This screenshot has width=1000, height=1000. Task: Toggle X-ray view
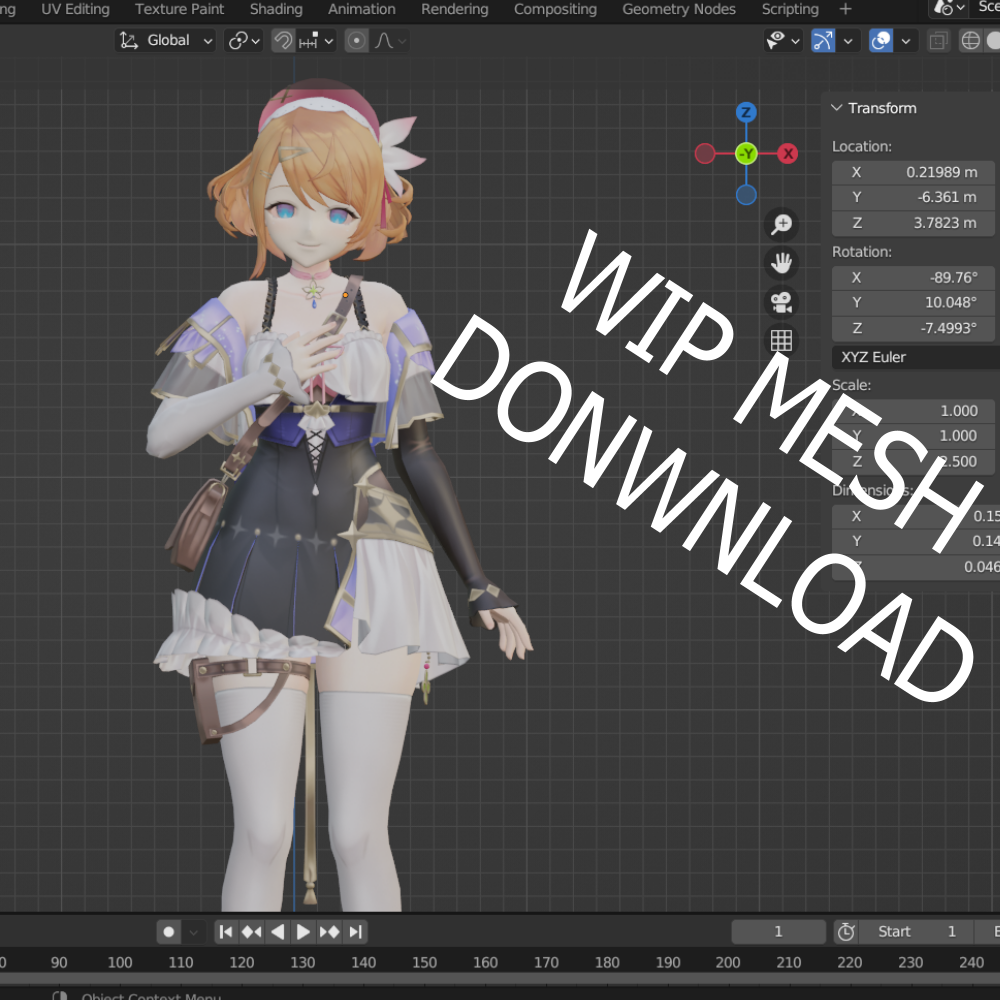(938, 41)
